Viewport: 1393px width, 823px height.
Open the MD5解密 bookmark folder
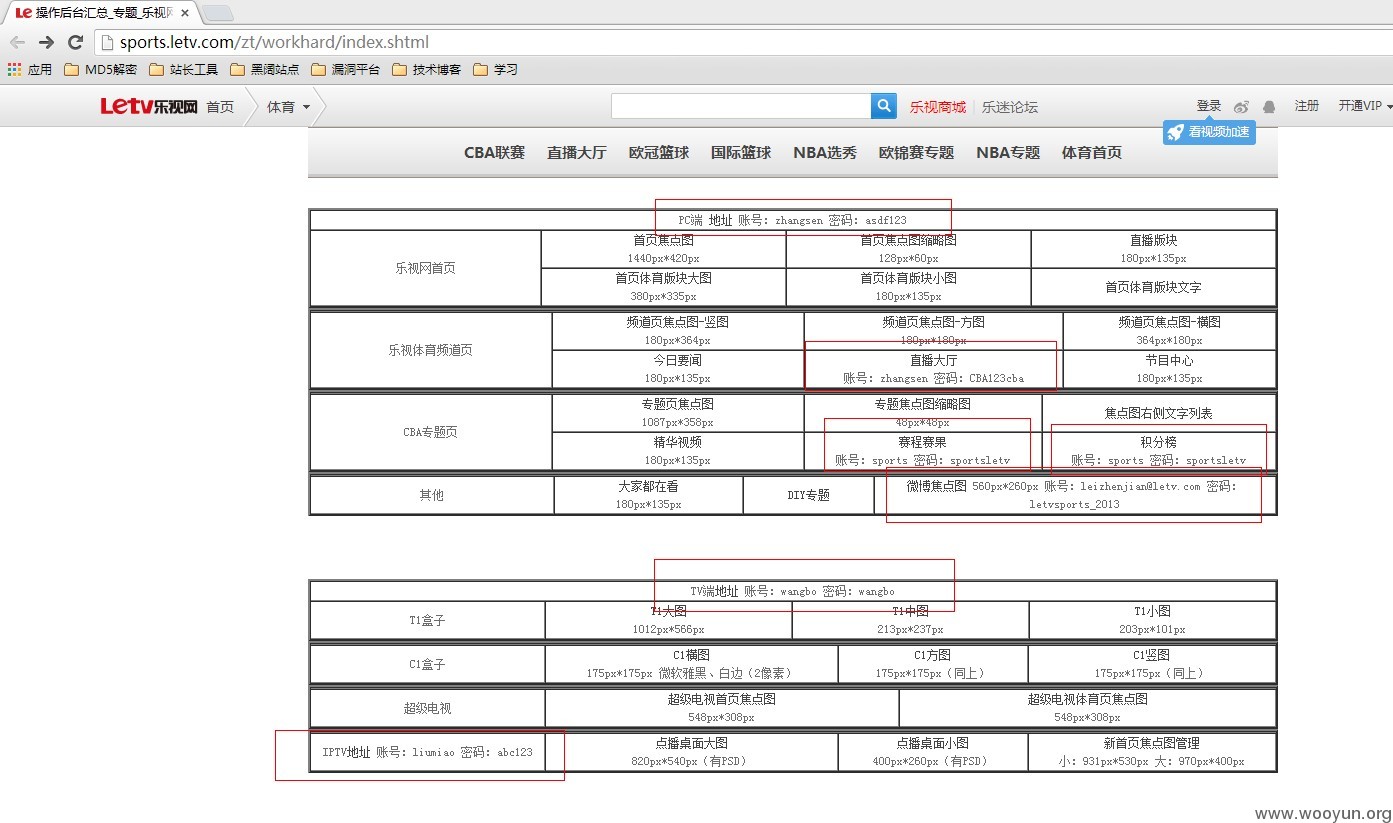[100, 69]
